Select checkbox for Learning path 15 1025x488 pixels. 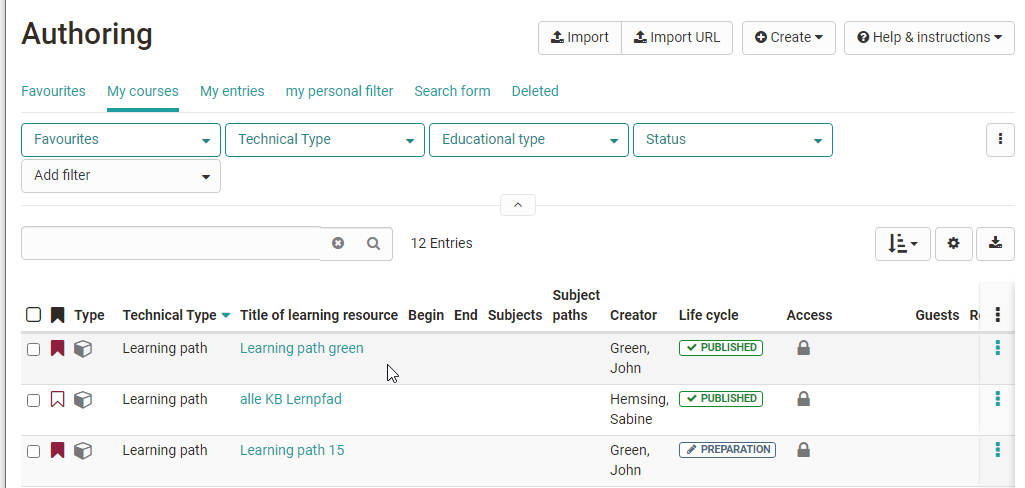[33, 451]
